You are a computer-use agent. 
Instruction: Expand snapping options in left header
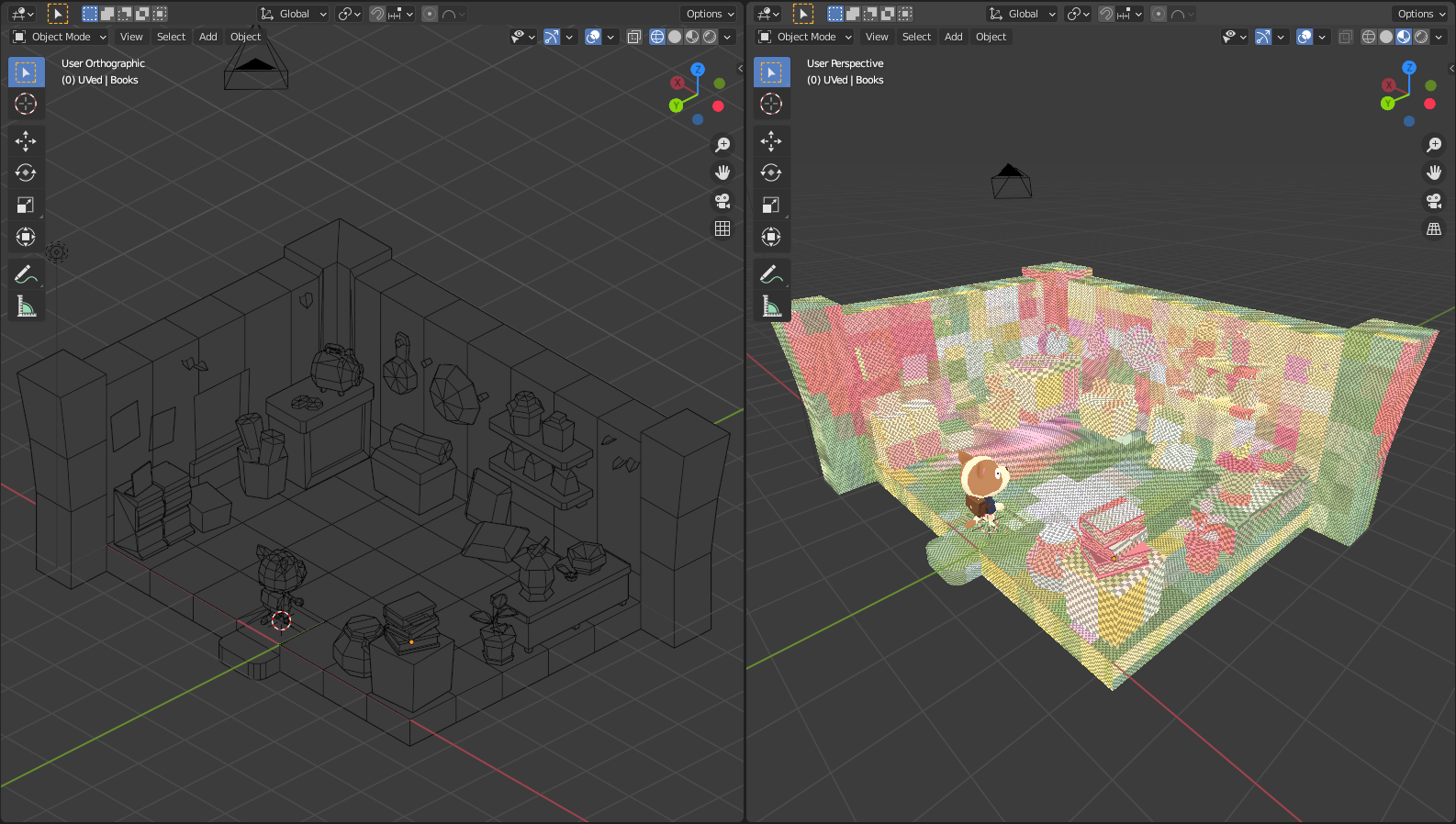point(401,14)
